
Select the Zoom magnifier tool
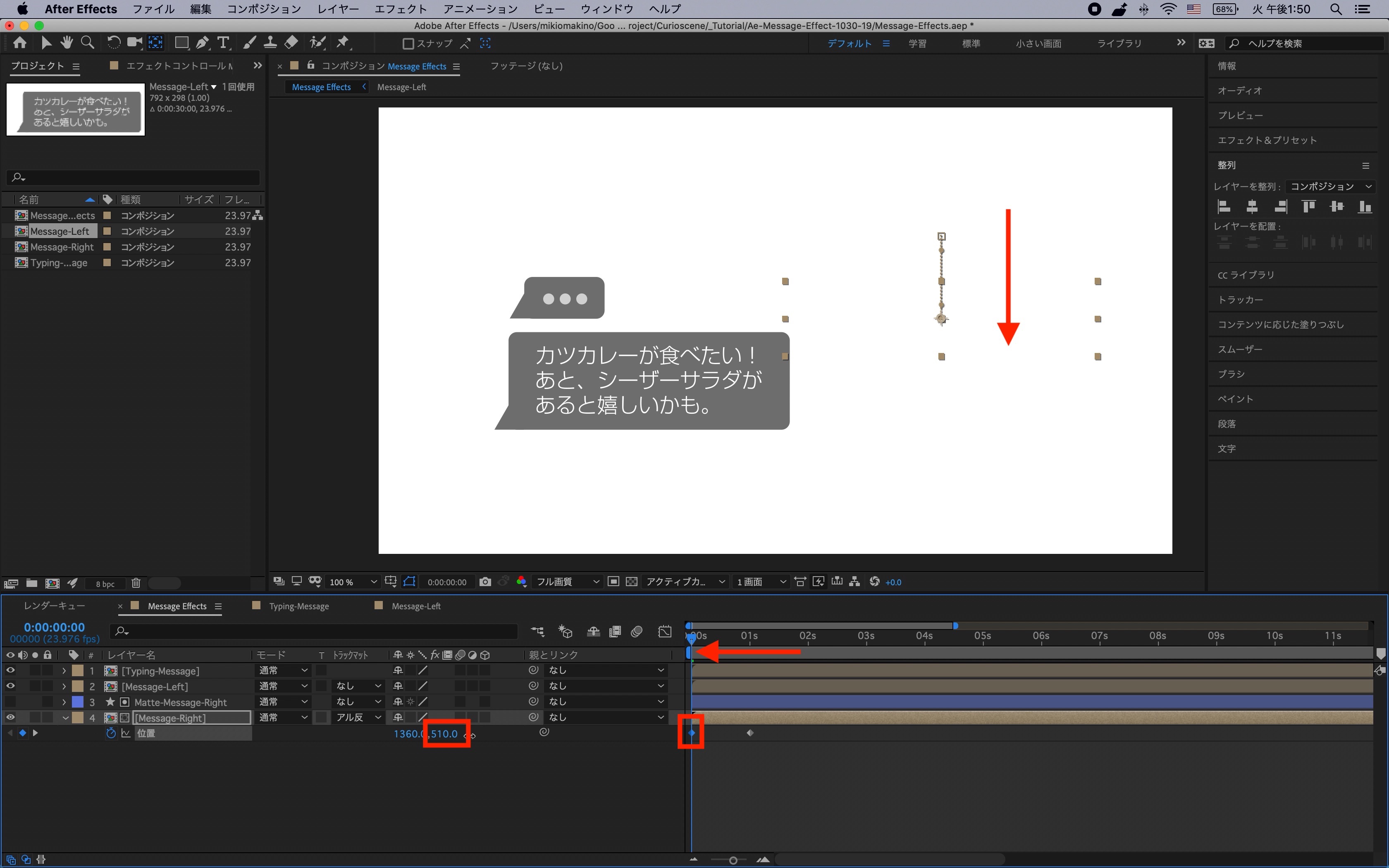pyautogui.click(x=87, y=43)
